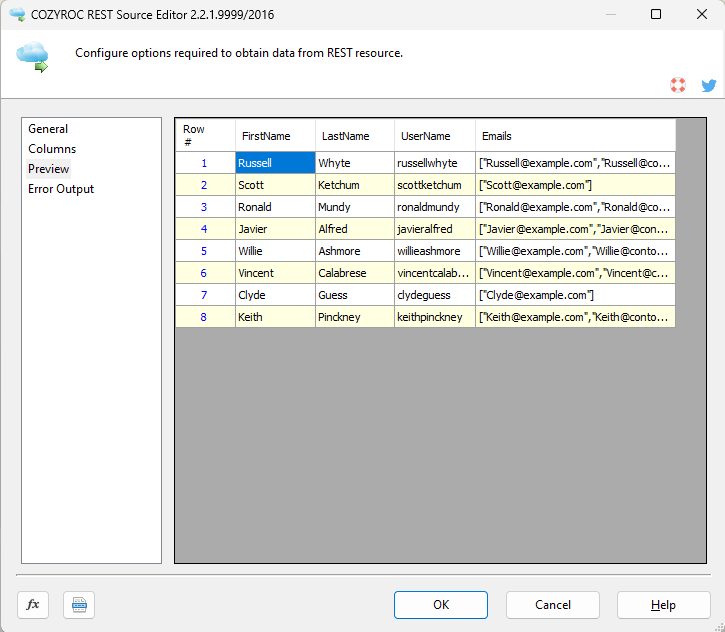Select row number 1
The width and height of the screenshot is (725, 632).
(205, 163)
